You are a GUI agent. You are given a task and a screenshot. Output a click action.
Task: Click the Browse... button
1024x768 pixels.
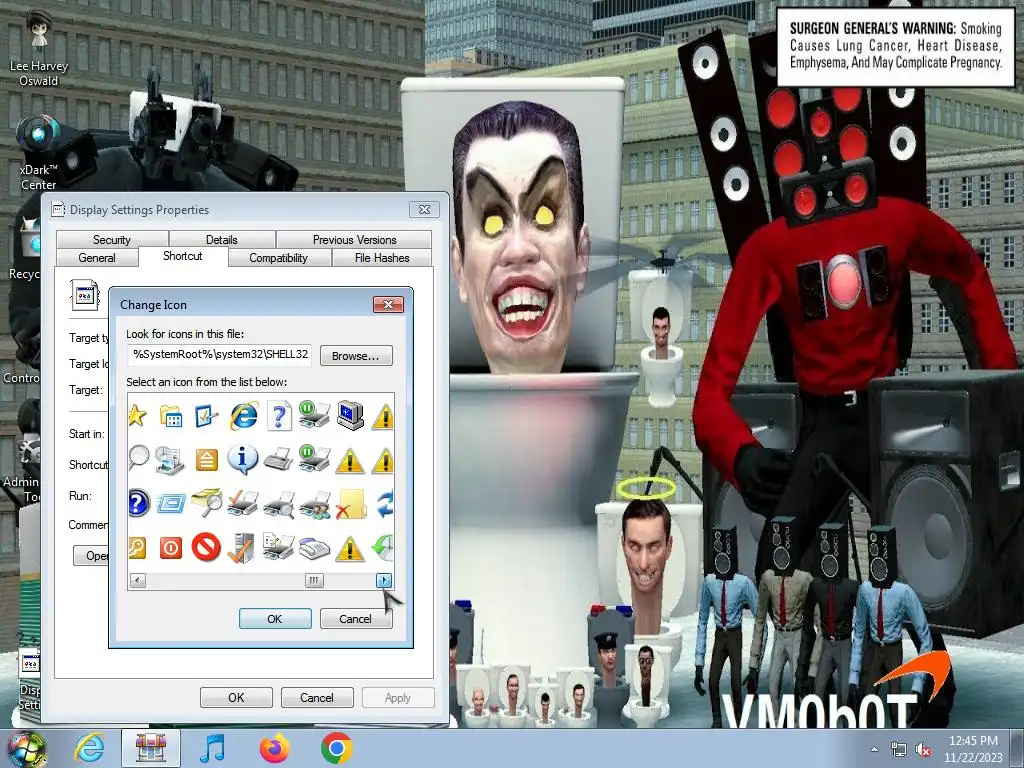[356, 355]
